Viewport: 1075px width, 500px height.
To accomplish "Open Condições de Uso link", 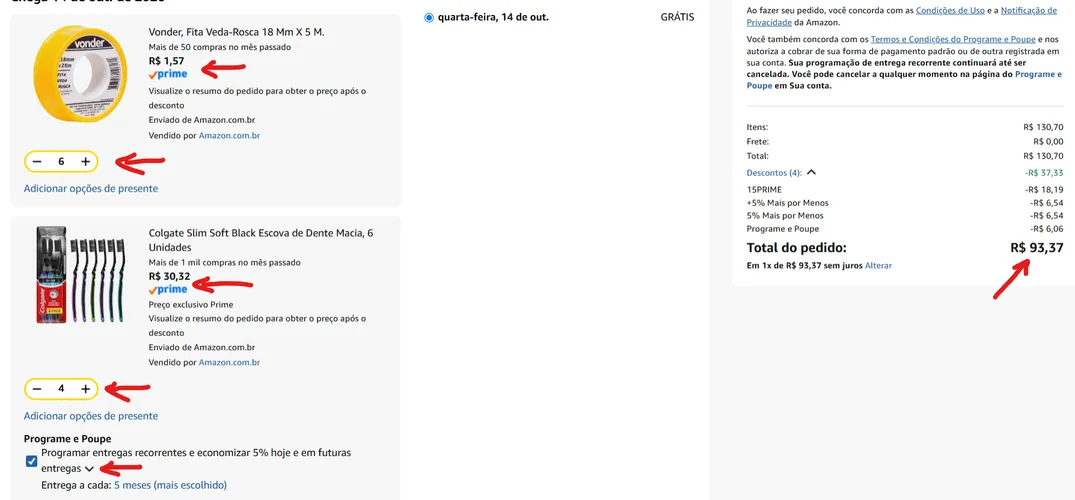I will [950, 10].
